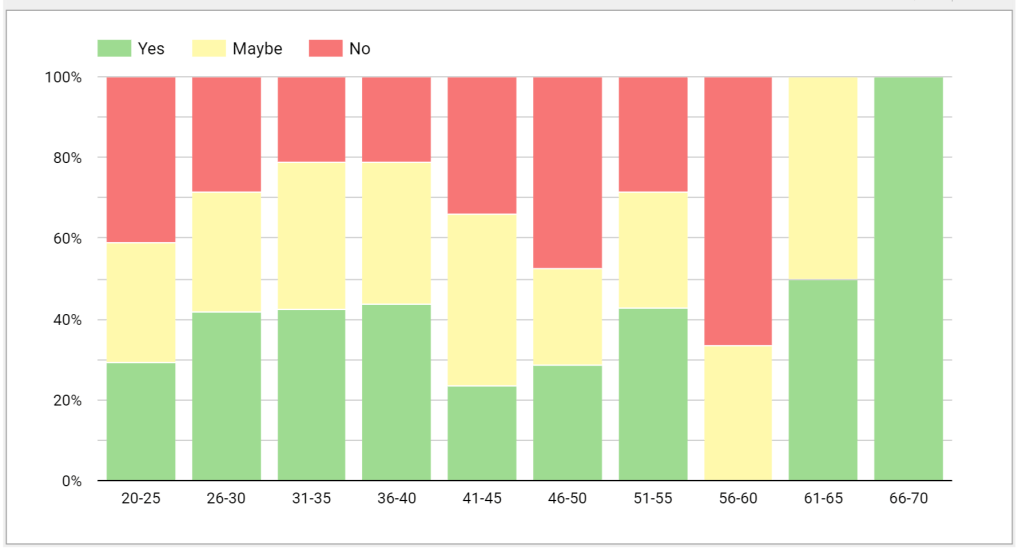Click the 46-50 x-axis label

coord(567,498)
